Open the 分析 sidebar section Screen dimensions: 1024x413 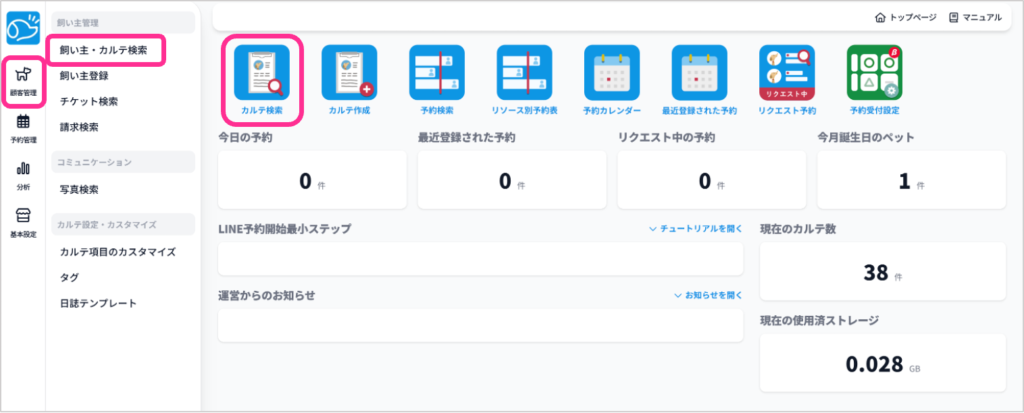[x=23, y=175]
